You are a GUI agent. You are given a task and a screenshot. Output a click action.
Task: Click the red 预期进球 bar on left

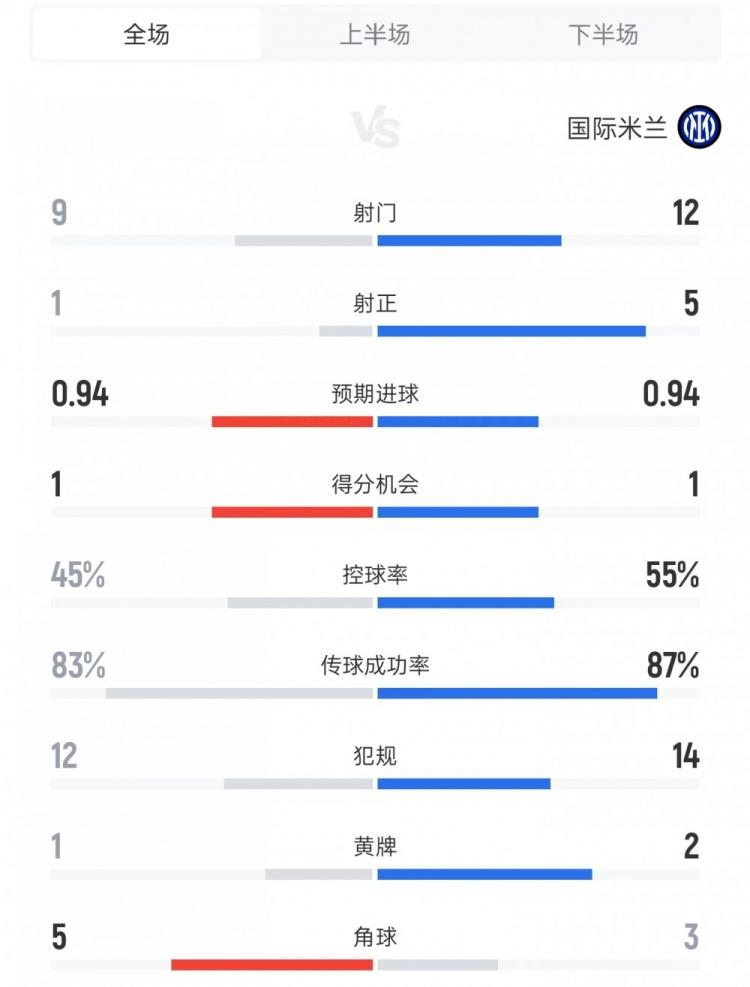pyautogui.click(x=292, y=422)
